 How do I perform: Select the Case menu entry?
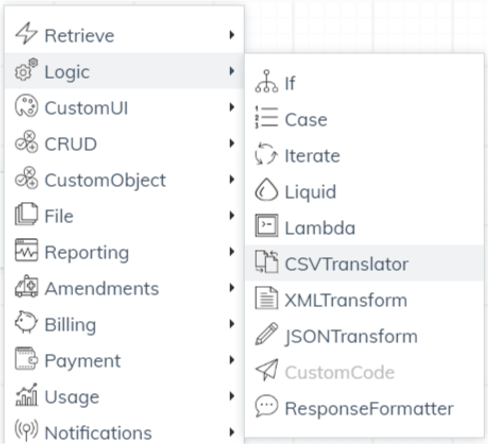pyautogui.click(x=364, y=119)
